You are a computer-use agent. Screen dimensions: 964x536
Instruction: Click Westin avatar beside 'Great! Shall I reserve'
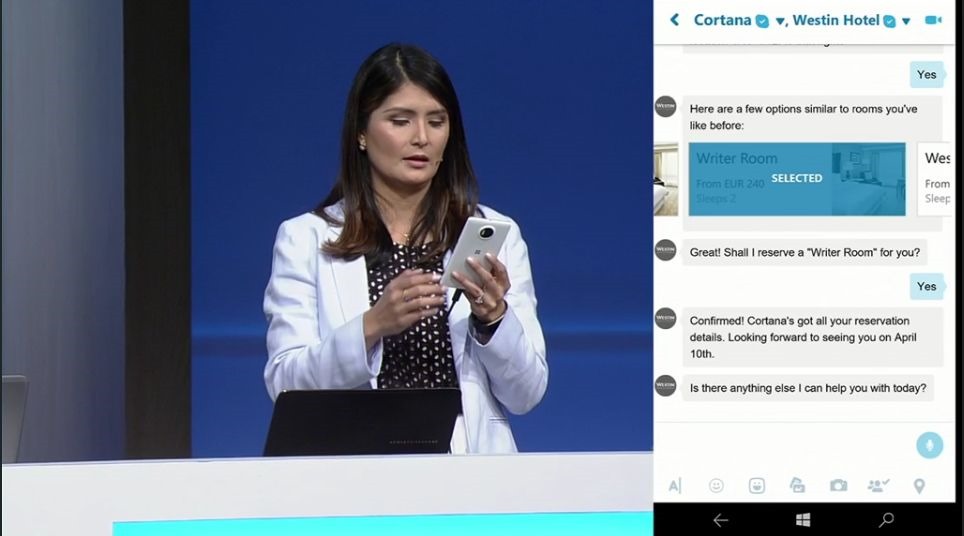(666, 250)
